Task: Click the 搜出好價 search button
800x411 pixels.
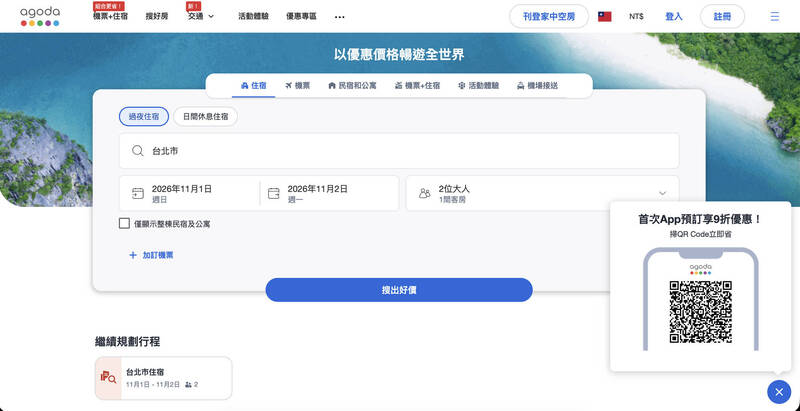Action: pos(399,290)
